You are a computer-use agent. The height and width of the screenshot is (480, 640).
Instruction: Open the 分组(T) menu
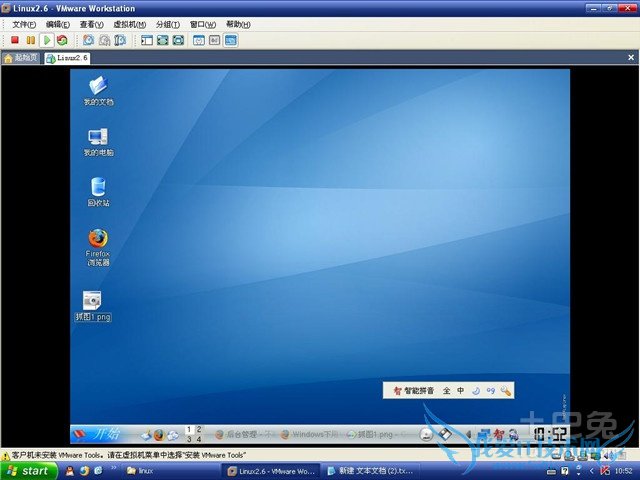coord(168,24)
